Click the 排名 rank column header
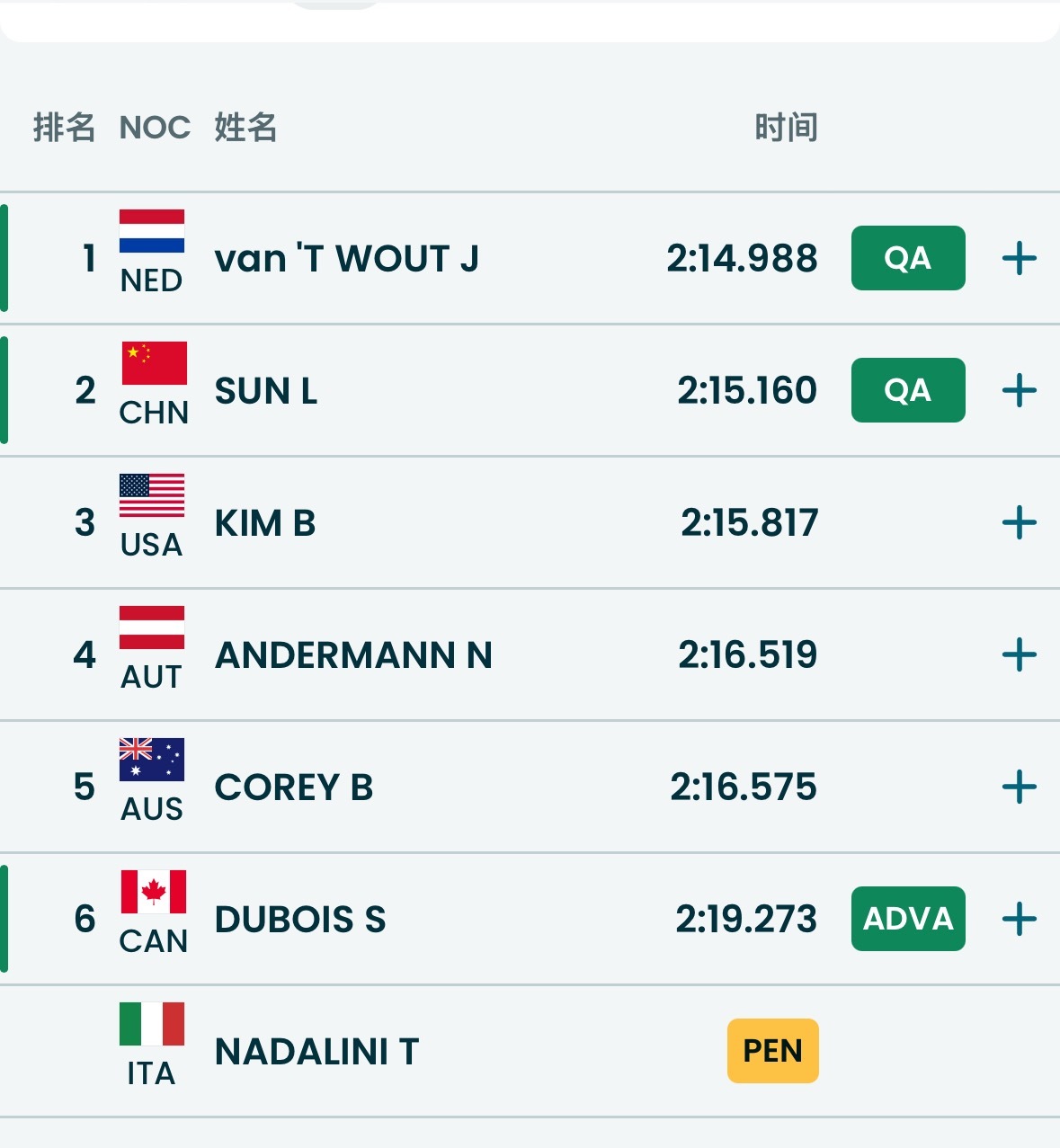1060x1148 pixels. [64, 128]
